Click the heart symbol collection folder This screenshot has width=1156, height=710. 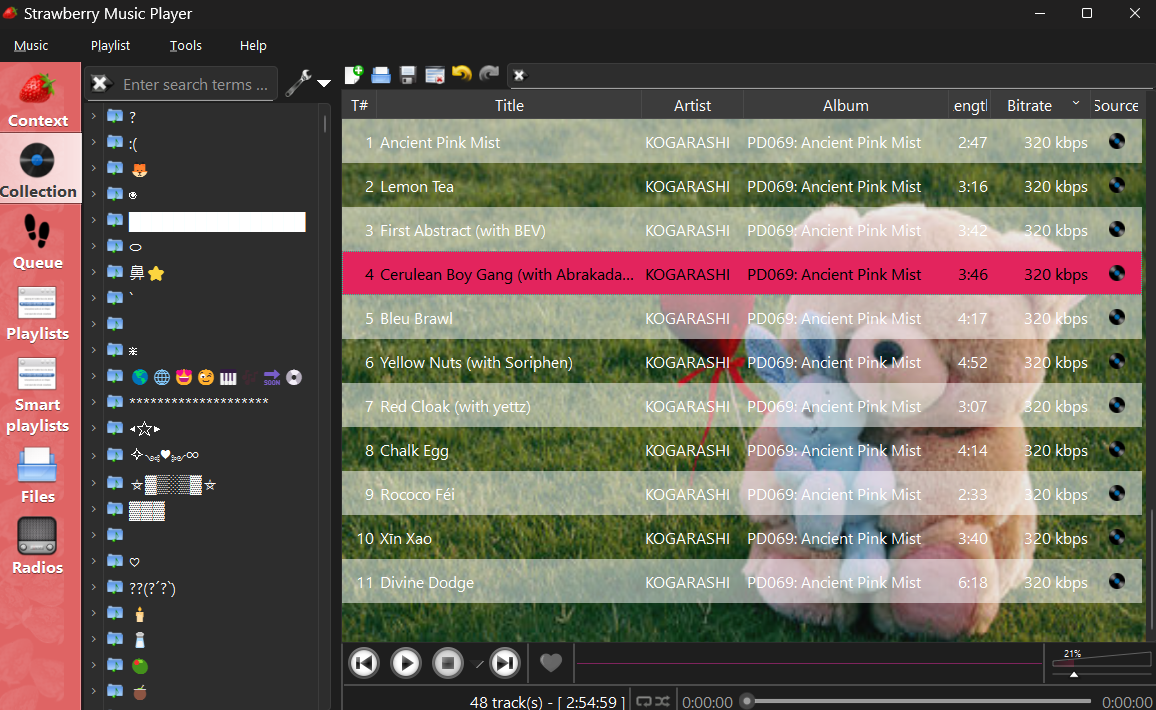point(134,562)
